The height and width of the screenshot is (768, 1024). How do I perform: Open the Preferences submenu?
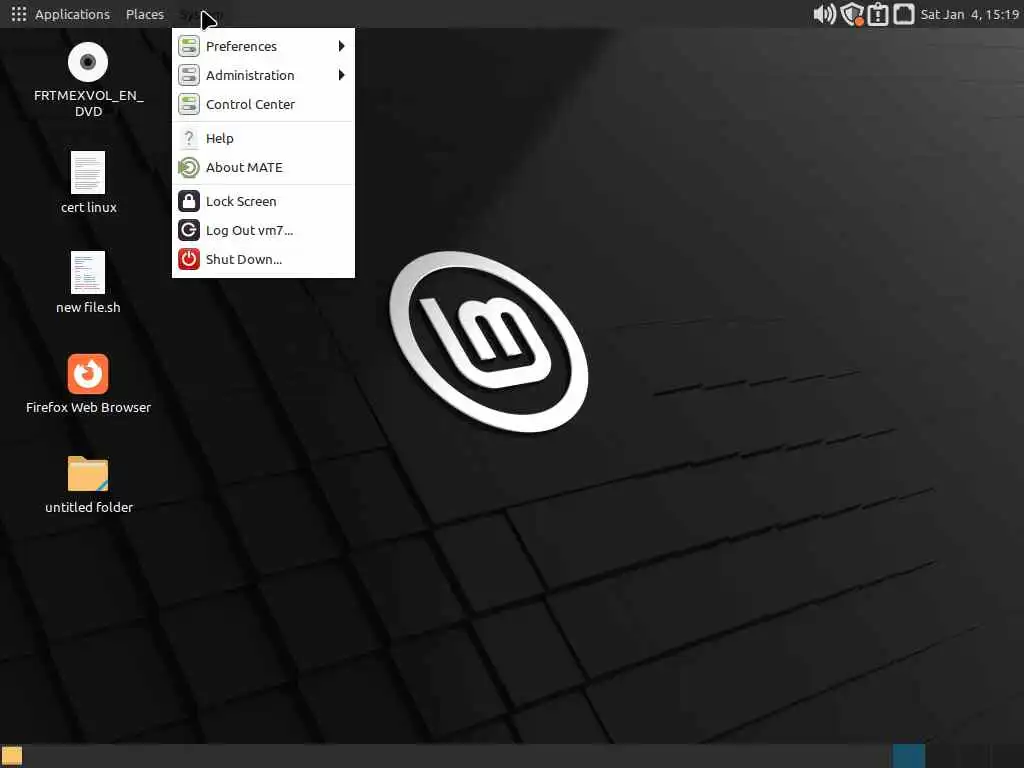(263, 46)
